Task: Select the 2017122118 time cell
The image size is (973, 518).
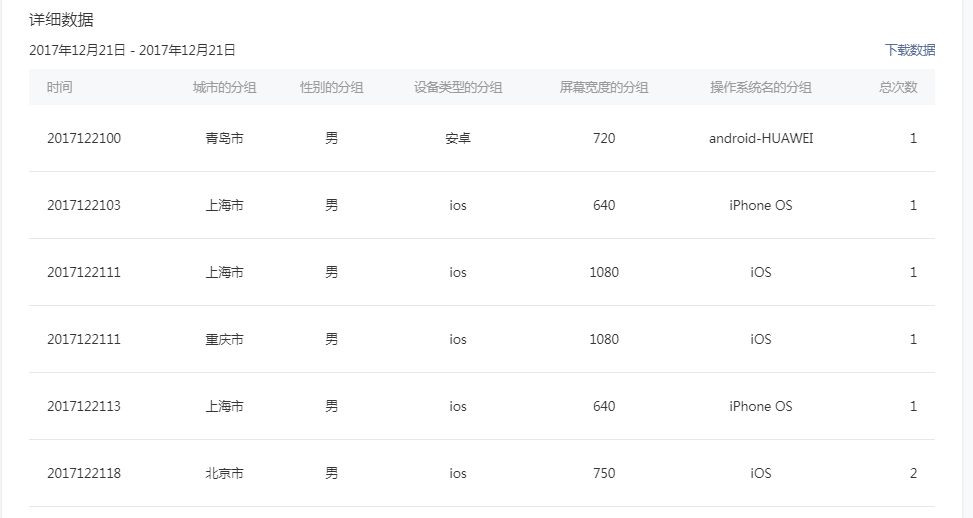Action: pyautogui.click(x=84, y=473)
